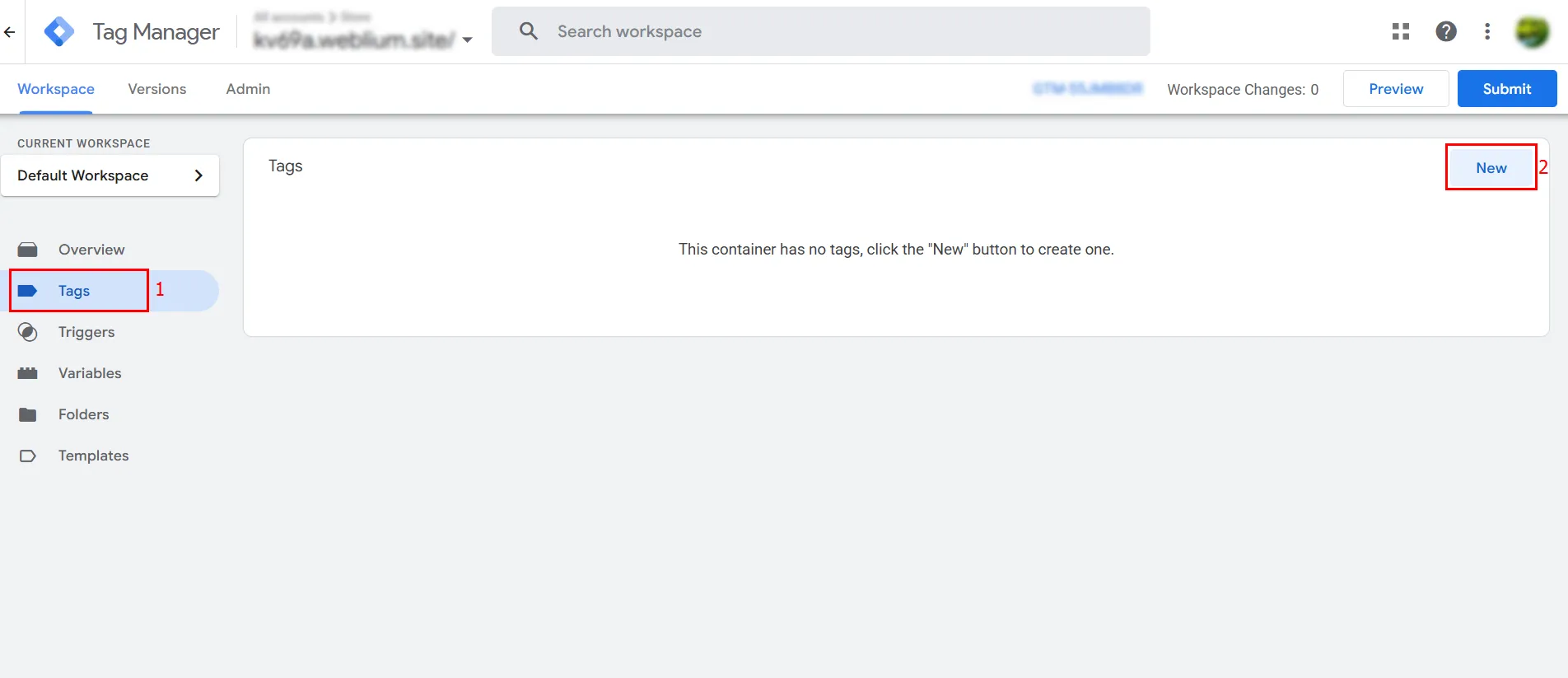Click the back arrow icon
This screenshot has width=1568, height=678.
click(10, 32)
